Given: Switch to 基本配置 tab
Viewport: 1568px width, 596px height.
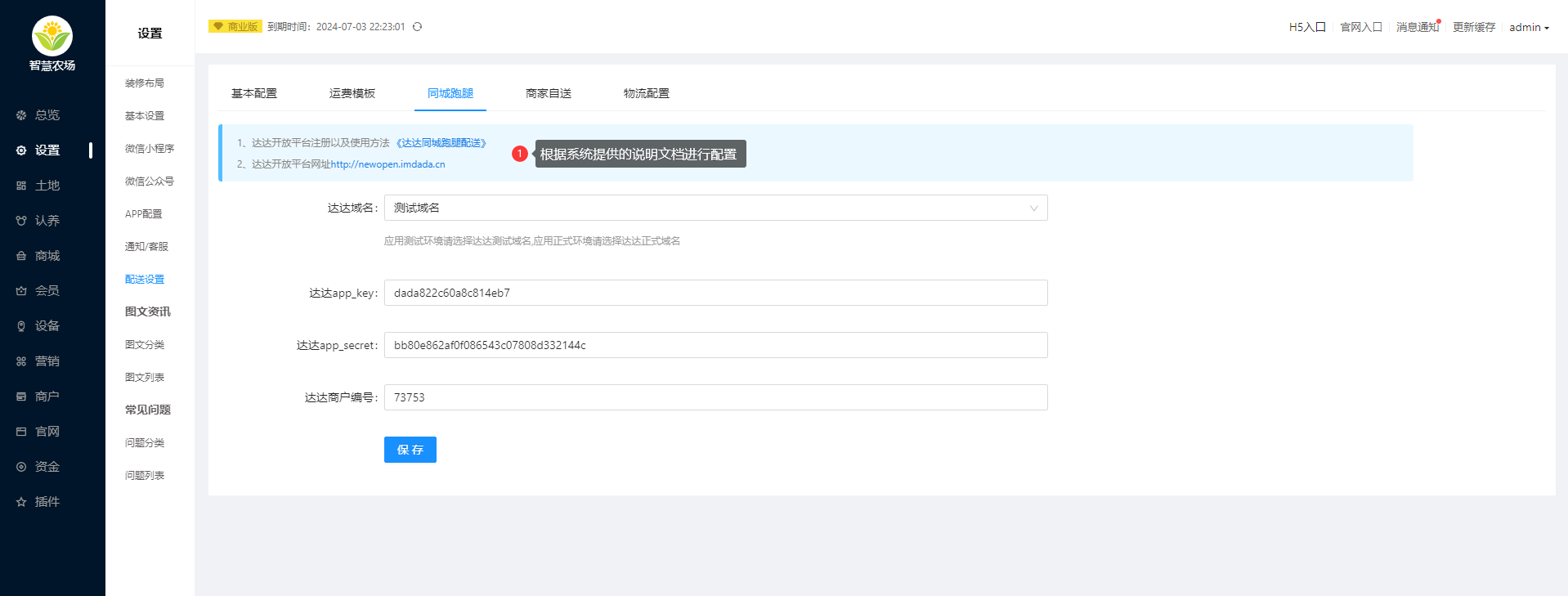Looking at the screenshot, I should 254,93.
